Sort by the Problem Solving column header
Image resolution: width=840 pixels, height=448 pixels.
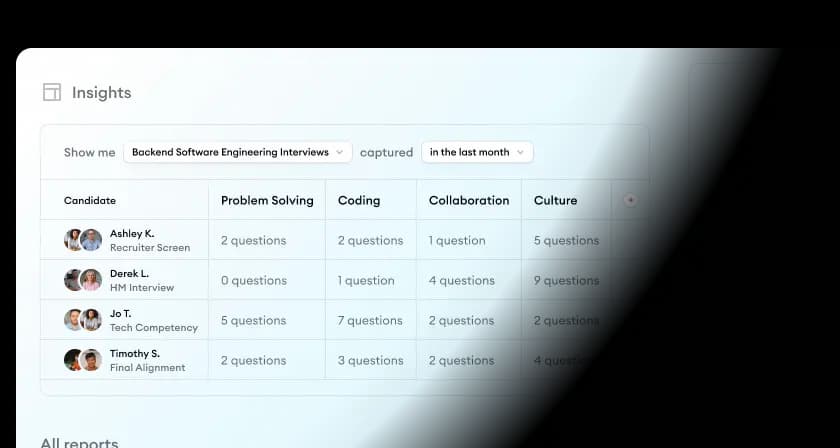pos(267,200)
